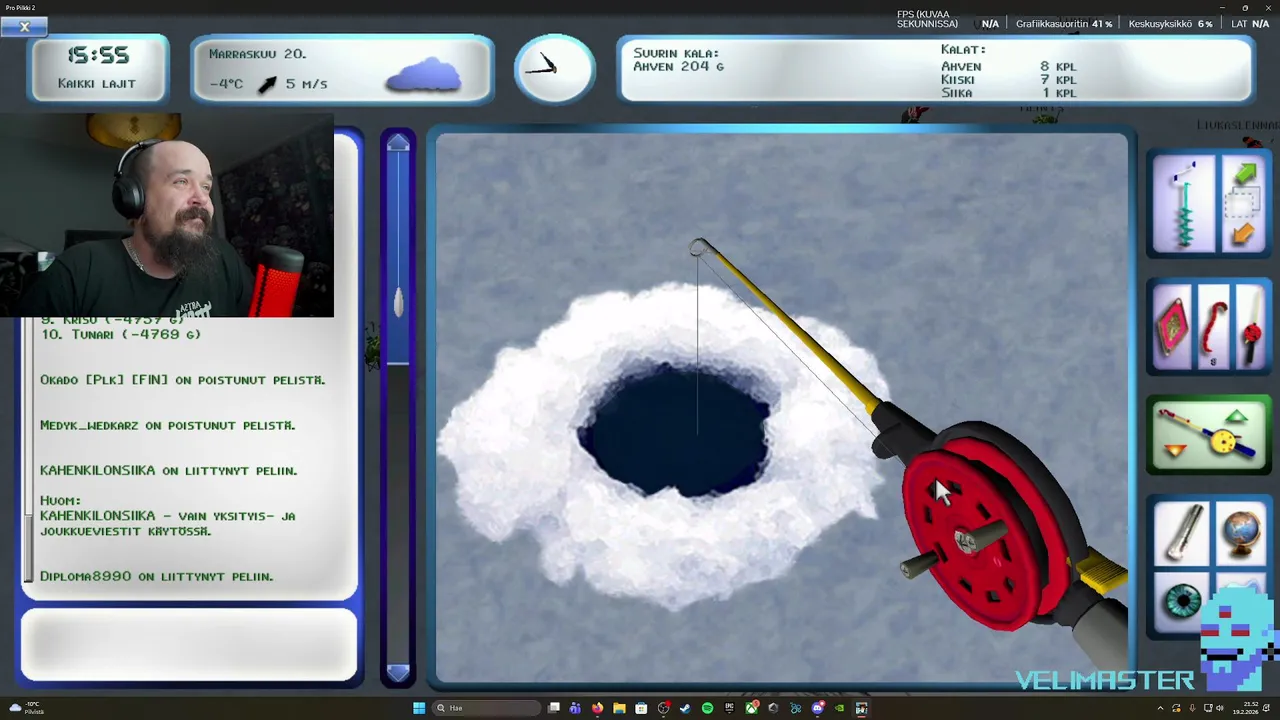Open Task View from the taskbar
This screenshot has width=1280, height=720.
click(x=553, y=708)
